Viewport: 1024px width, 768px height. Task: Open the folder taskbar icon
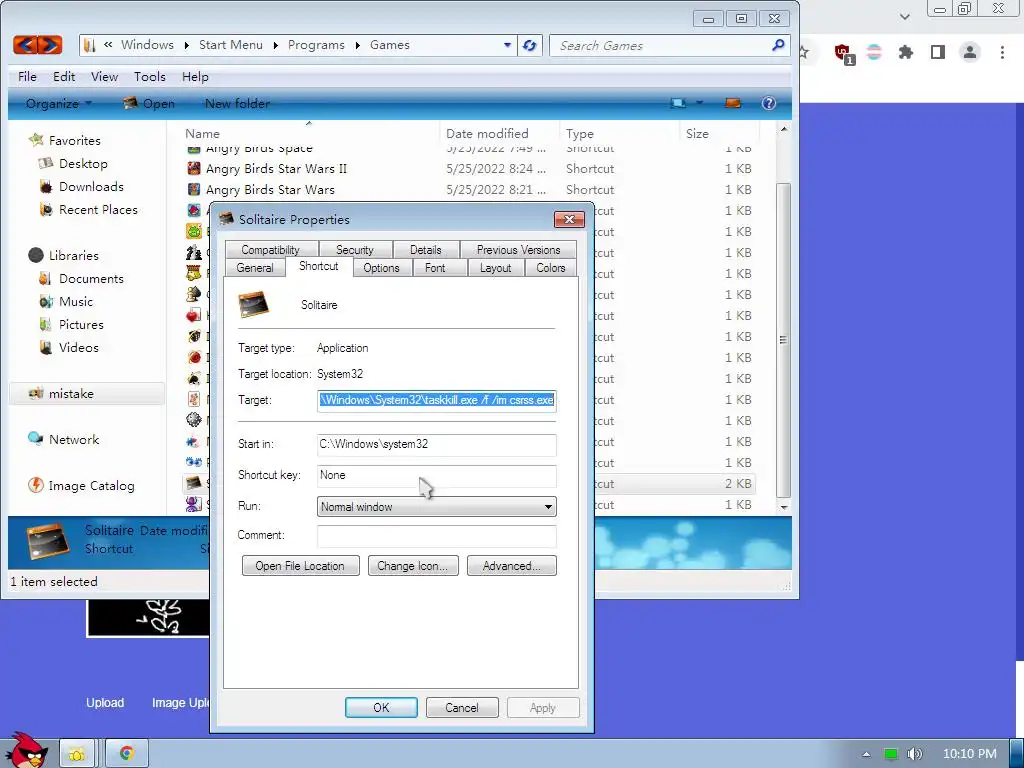[x=77, y=754]
